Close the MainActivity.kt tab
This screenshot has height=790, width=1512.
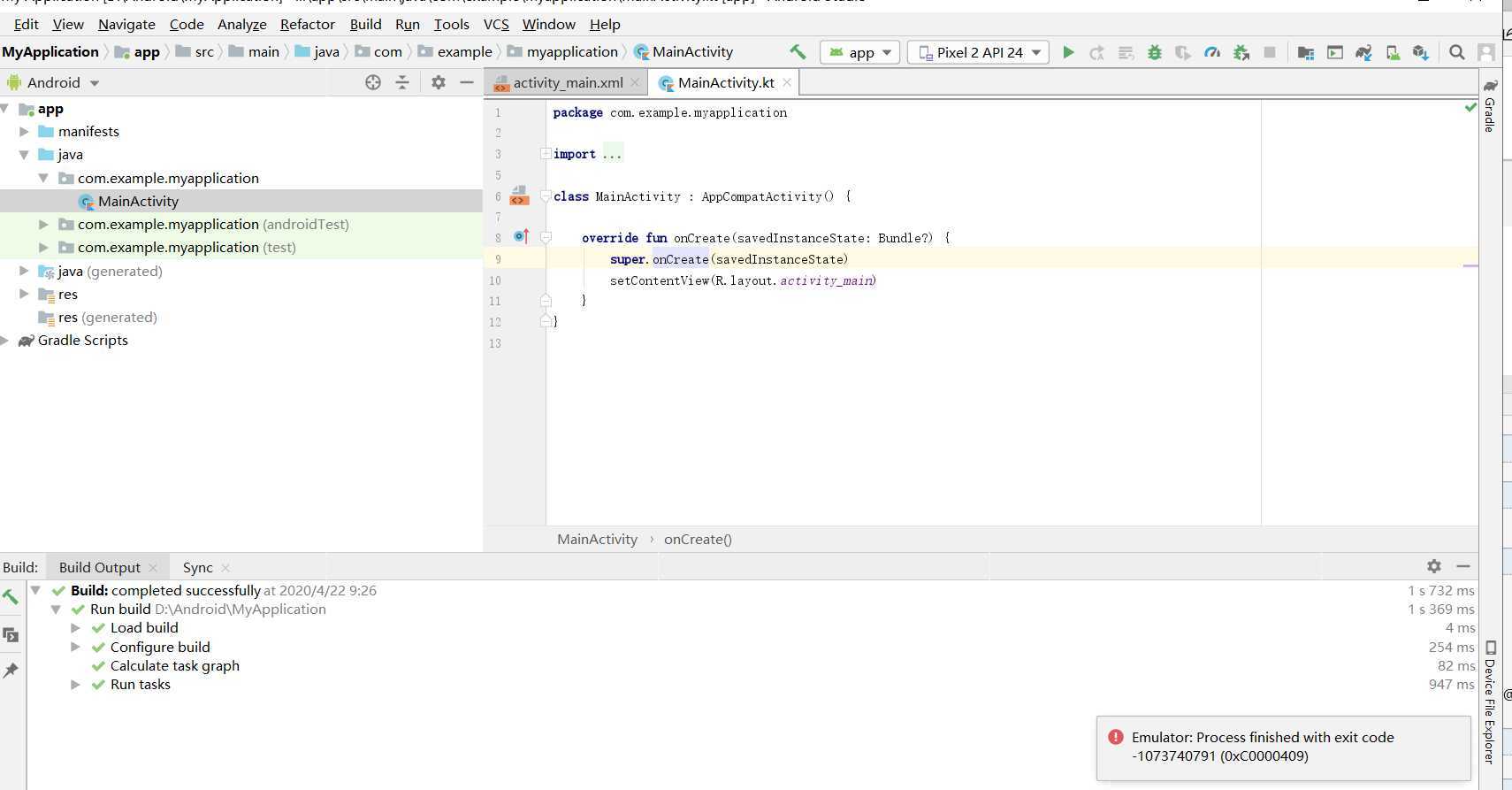(x=787, y=82)
